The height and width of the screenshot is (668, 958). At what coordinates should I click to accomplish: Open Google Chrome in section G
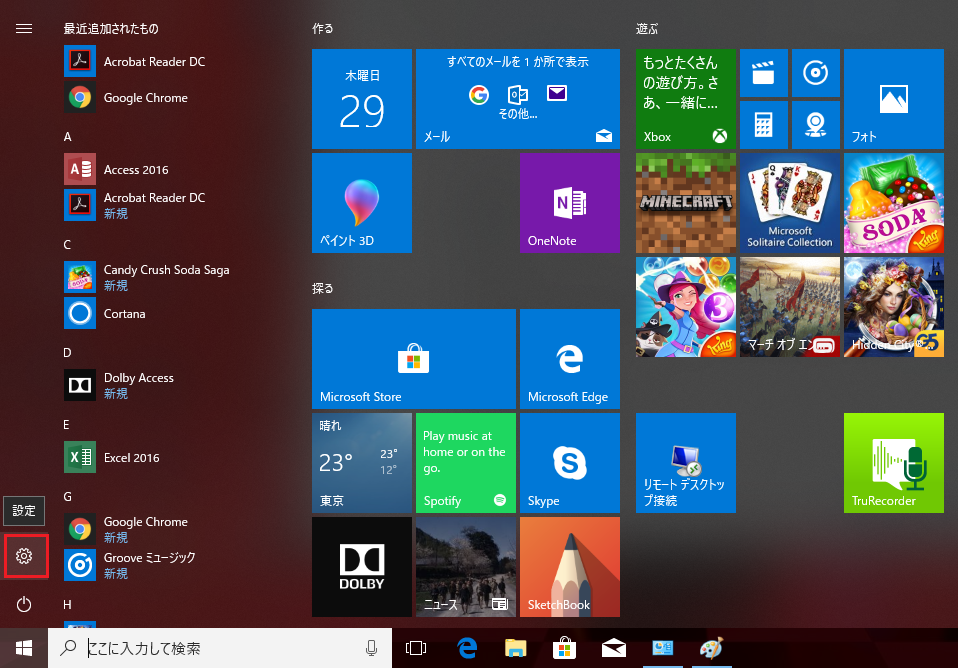click(127, 529)
